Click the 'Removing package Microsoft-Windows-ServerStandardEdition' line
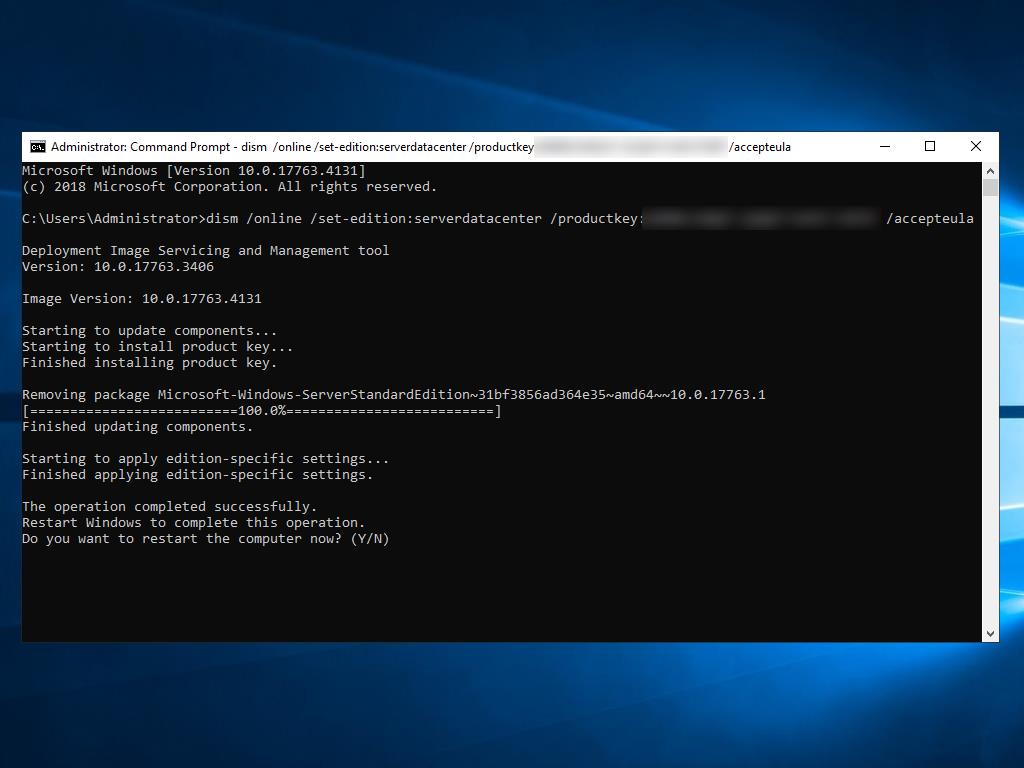Image resolution: width=1024 pixels, height=768 pixels. click(394, 394)
